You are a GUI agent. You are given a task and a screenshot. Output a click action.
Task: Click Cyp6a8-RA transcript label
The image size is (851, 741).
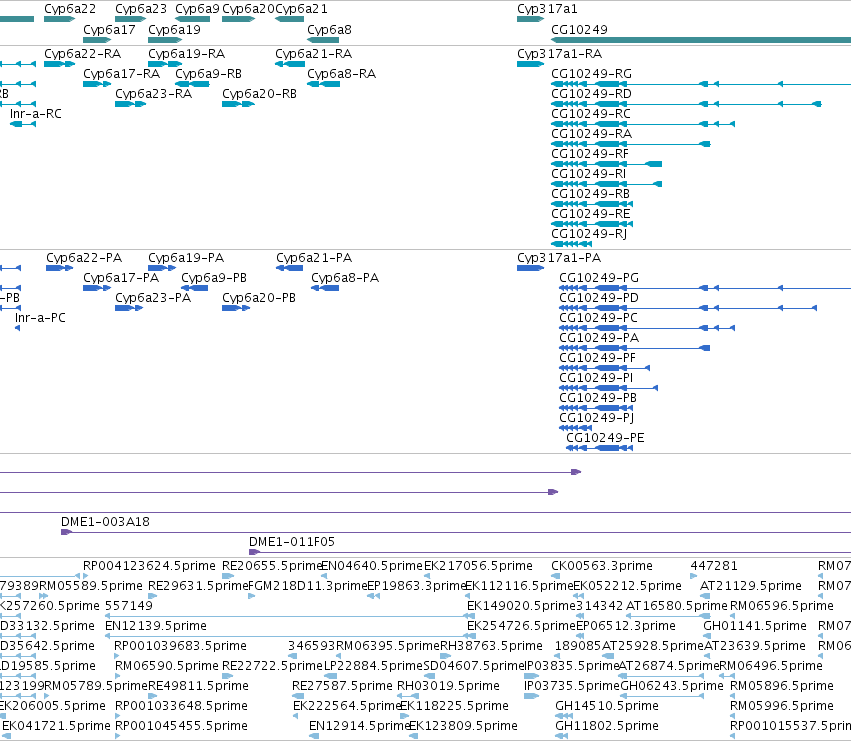tap(341, 74)
